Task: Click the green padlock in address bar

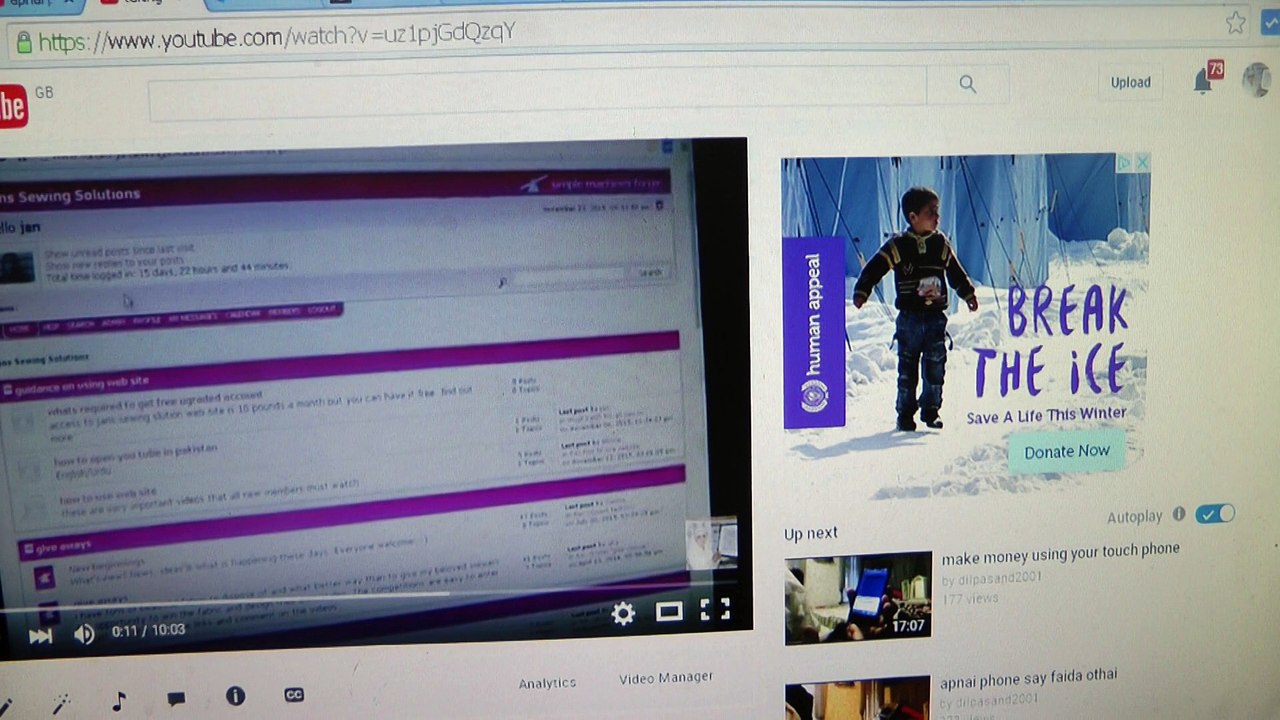Action: [23, 42]
